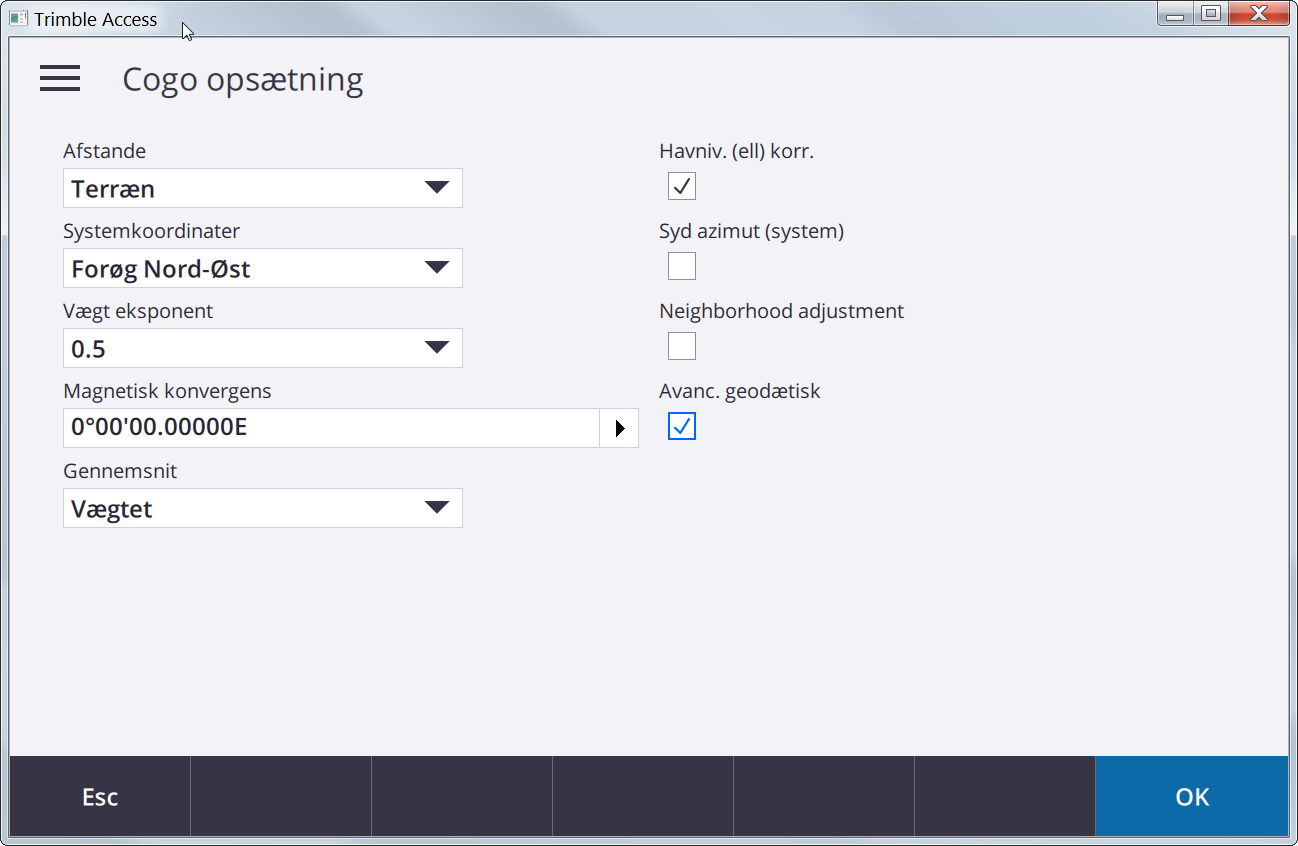Toggle Avanc. geodætisk checkbox
Screen dimensions: 1298x846
pos(682,426)
